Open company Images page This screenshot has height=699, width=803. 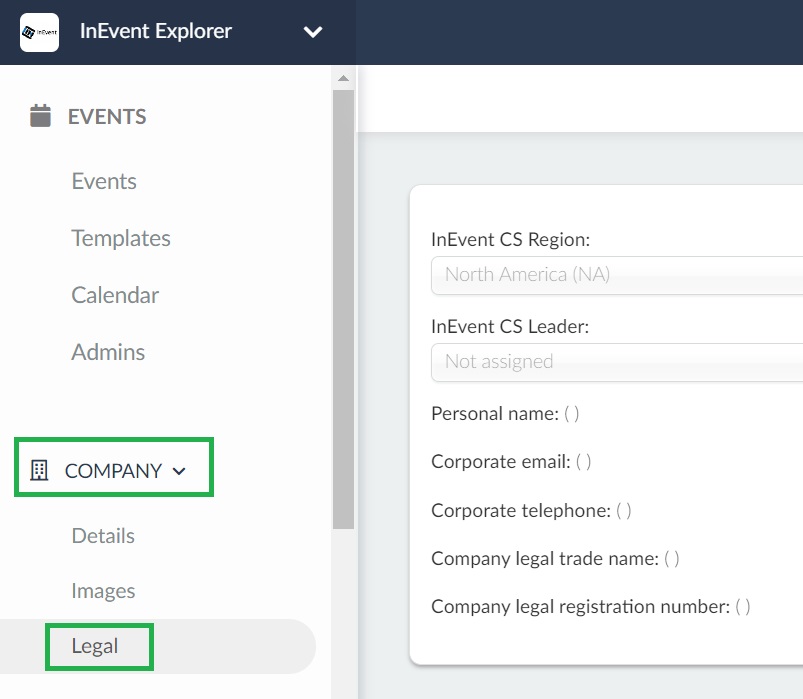click(103, 590)
